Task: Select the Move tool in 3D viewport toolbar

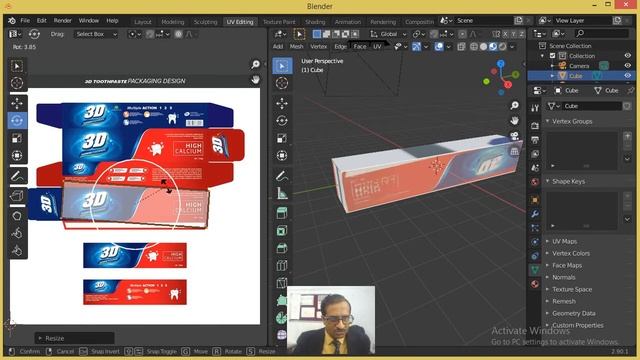Action: (282, 103)
